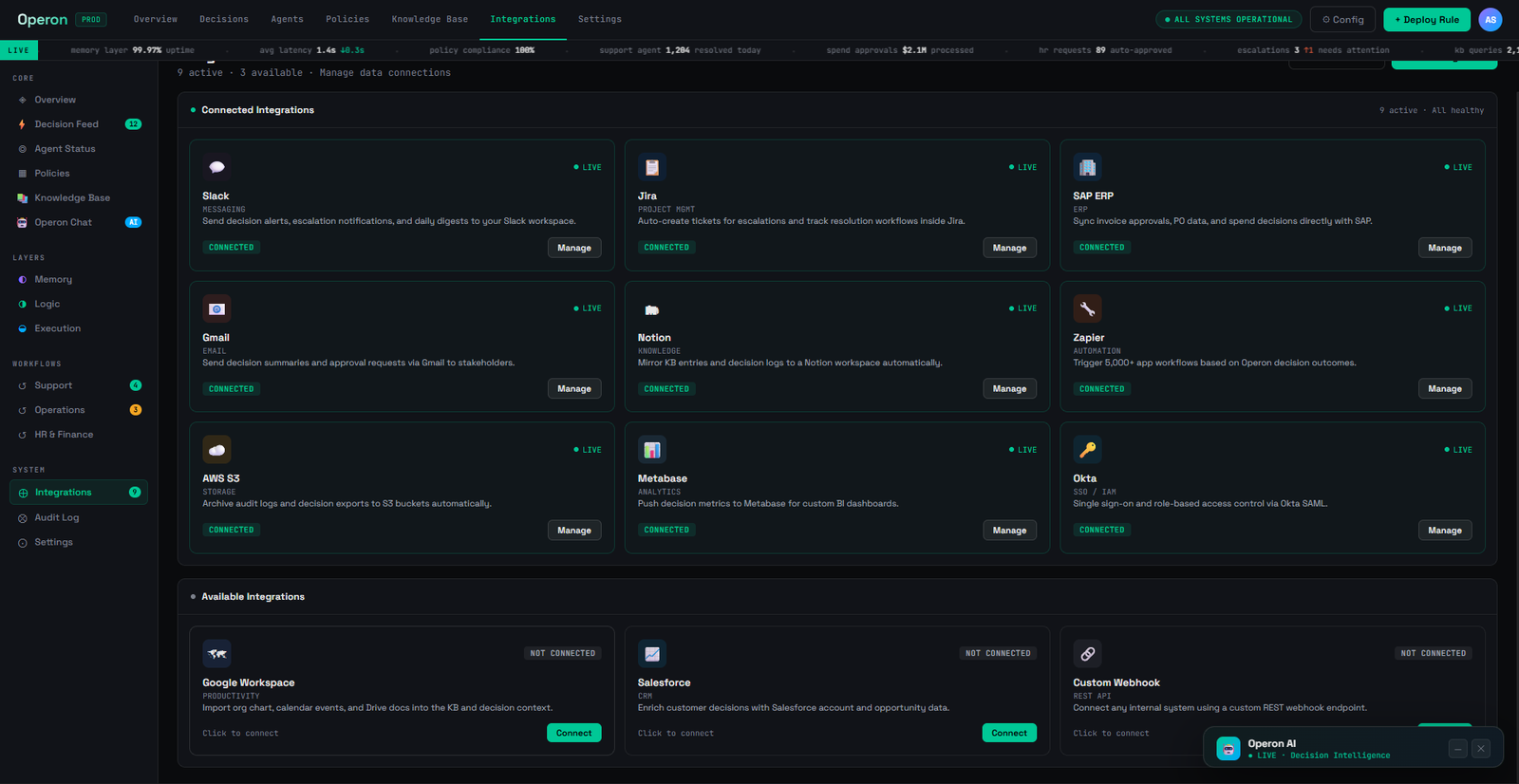1519x784 pixels.
Task: Open Decision Feed in the sidebar
Action: pos(79,124)
